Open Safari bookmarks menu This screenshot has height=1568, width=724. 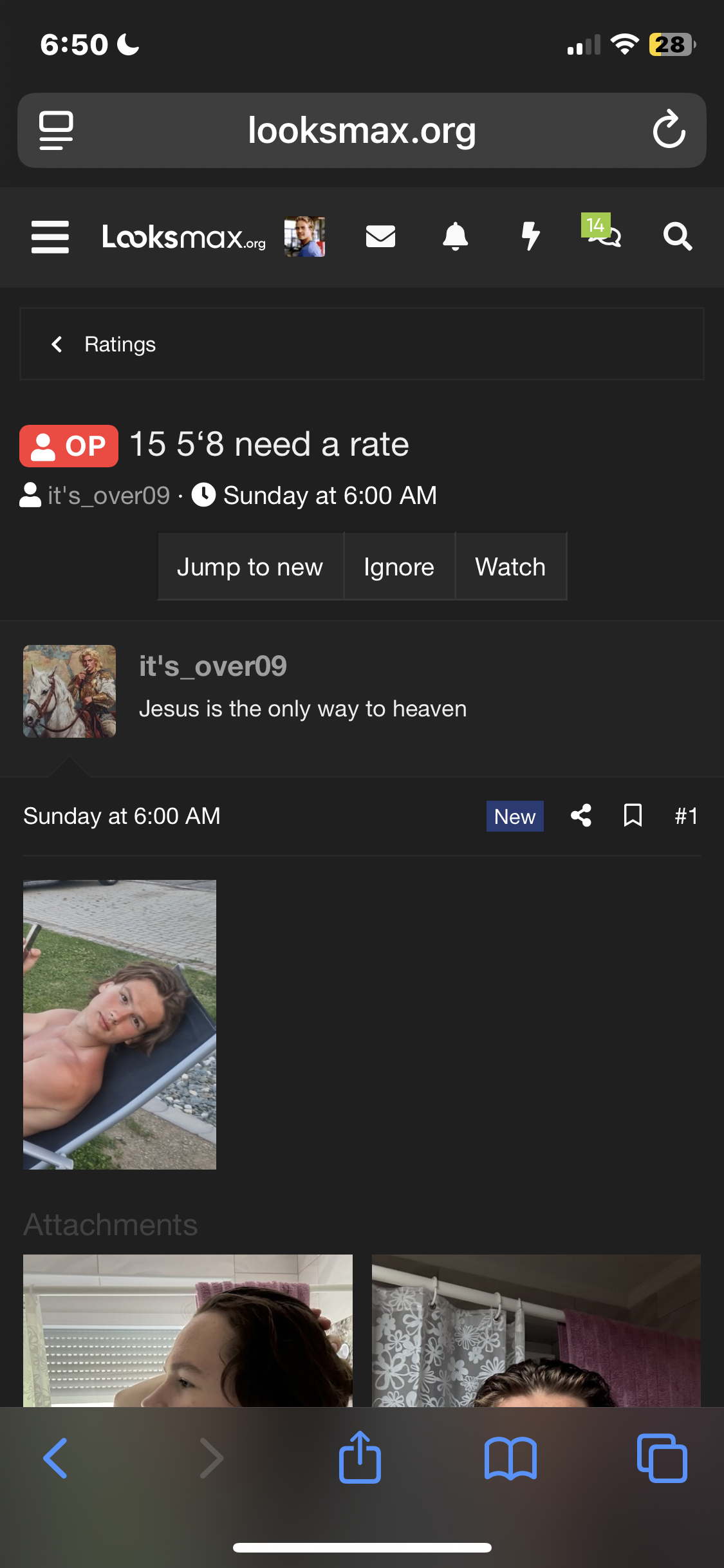[510, 1458]
